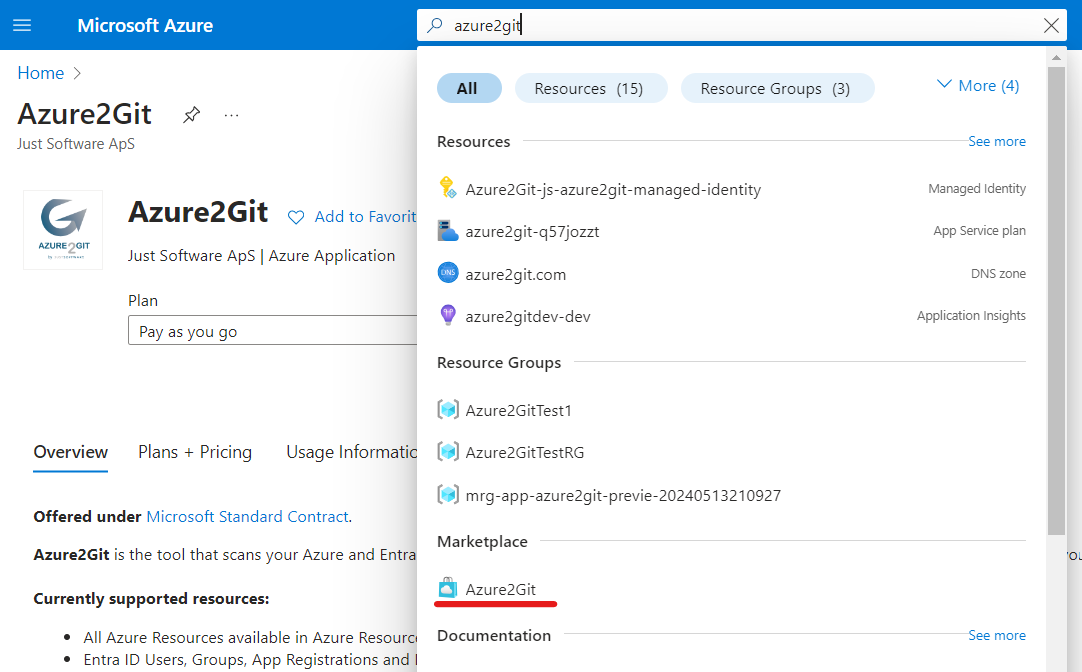Select the App Service plan icon for azure2git-q57jozzt
Screen dimensions: 1082x672
447,230
